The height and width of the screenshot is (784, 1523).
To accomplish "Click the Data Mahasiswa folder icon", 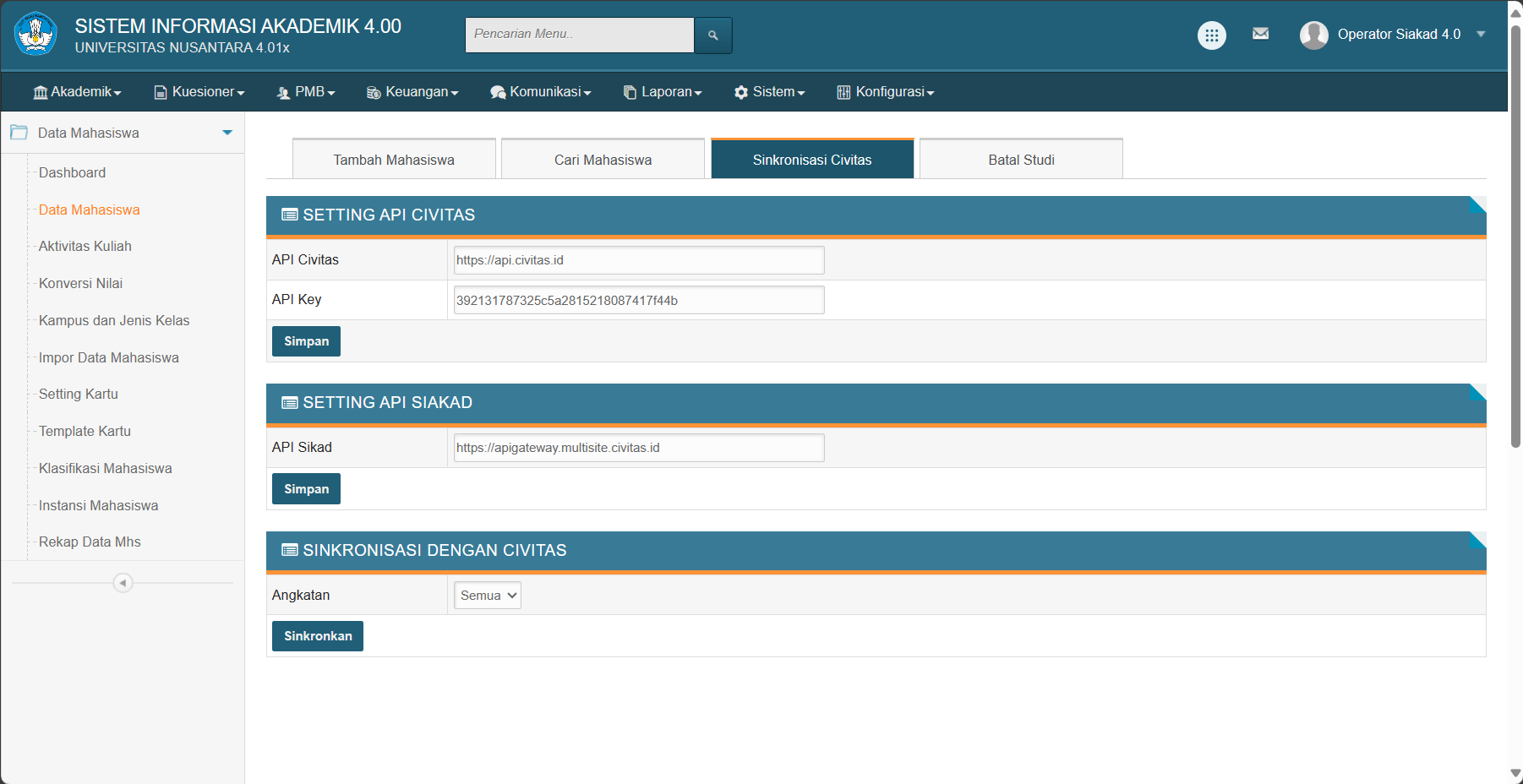I will pos(19,133).
